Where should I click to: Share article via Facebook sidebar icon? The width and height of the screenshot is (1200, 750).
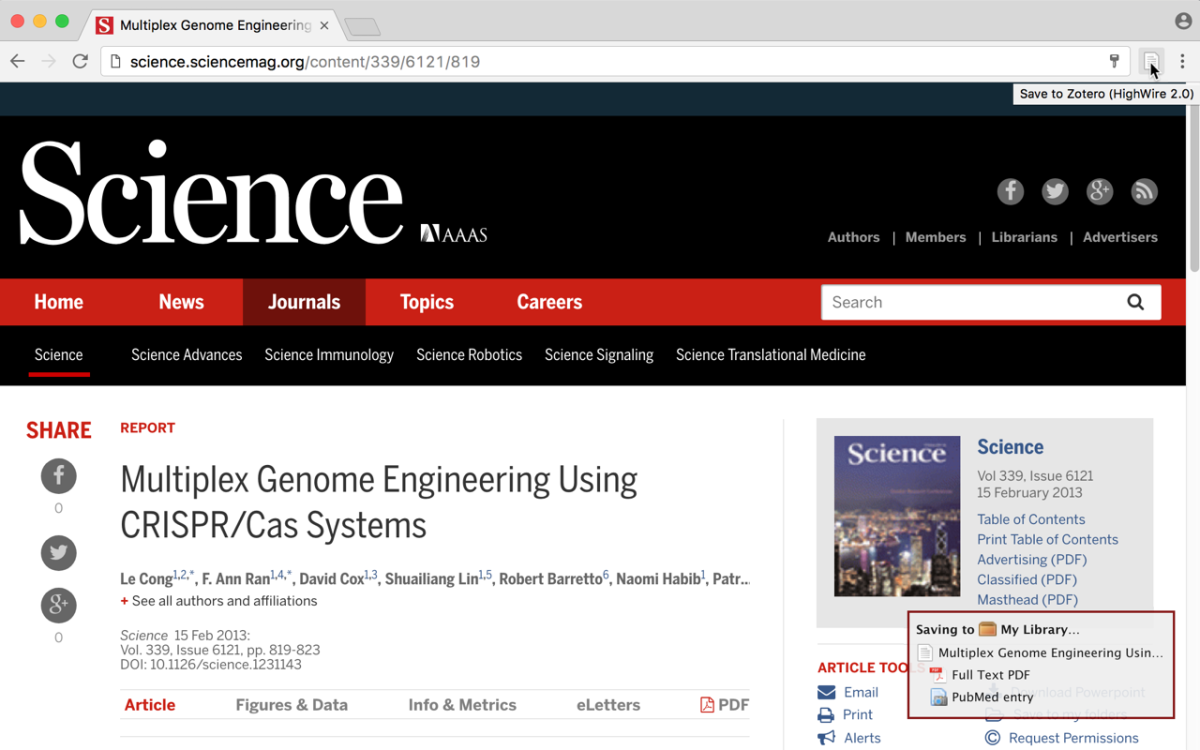pyautogui.click(x=58, y=475)
